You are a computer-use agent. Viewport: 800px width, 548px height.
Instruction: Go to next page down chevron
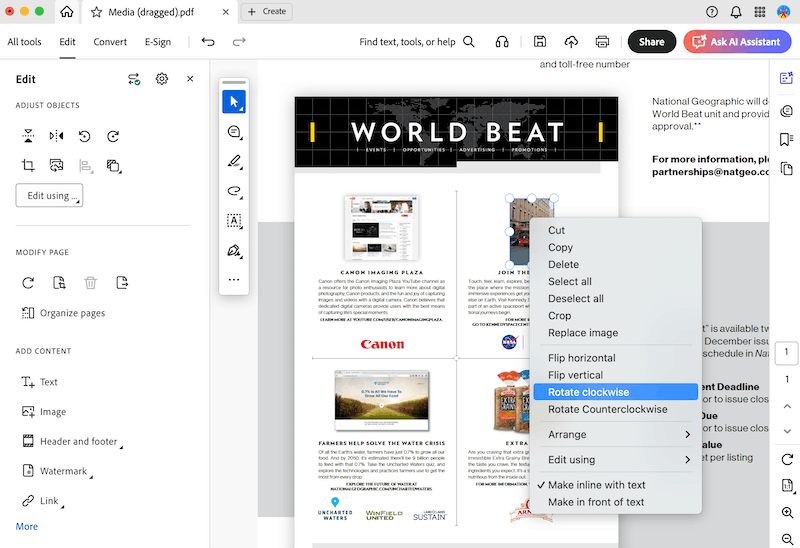(x=787, y=432)
